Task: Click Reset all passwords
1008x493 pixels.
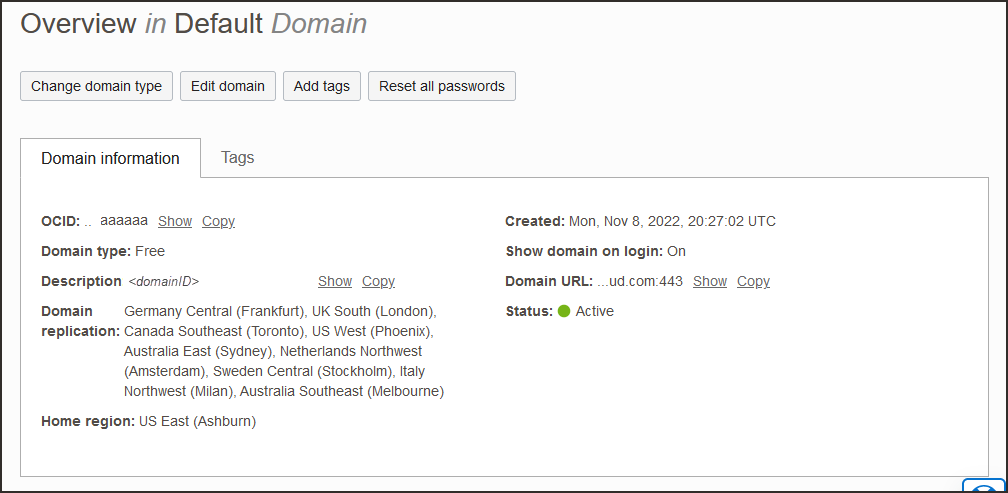Action: point(442,86)
